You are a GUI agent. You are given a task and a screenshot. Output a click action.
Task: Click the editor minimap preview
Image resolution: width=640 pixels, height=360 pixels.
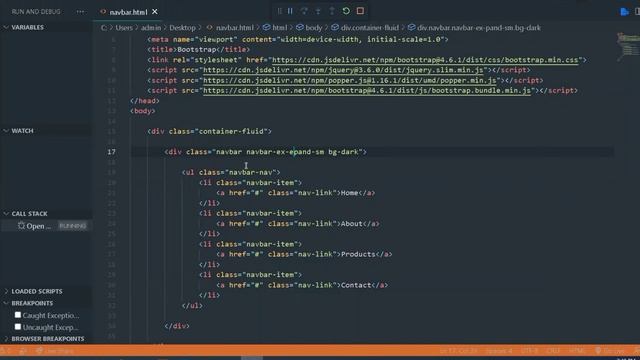point(628,47)
